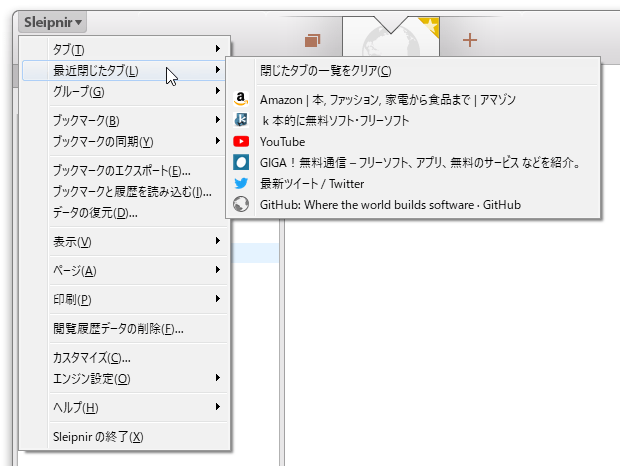Image resolution: width=620 pixels, height=466 pixels.
Task: Open ブックマークの同期(Y) submenu
Action: point(125,141)
